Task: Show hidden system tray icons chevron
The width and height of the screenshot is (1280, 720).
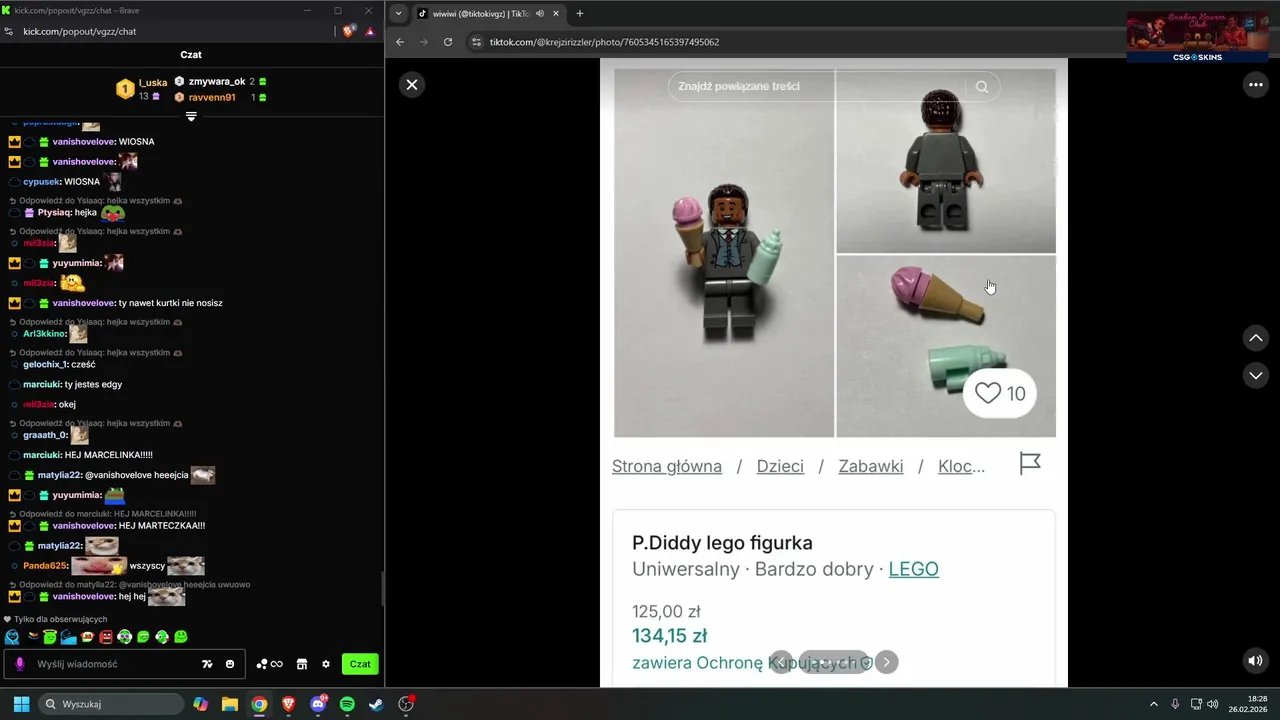Action: pyautogui.click(x=1153, y=704)
